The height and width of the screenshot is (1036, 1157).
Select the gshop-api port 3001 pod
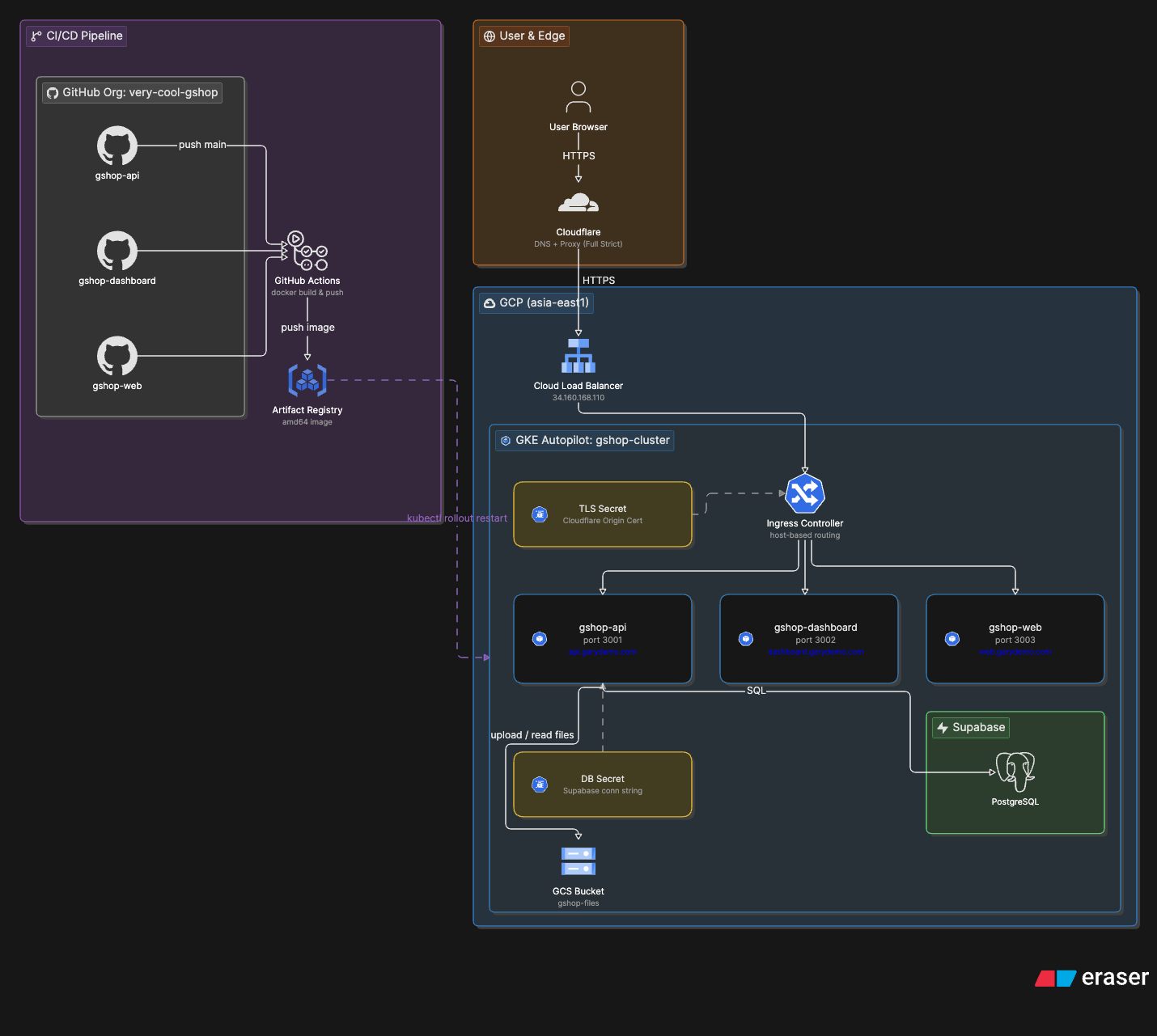coord(603,639)
